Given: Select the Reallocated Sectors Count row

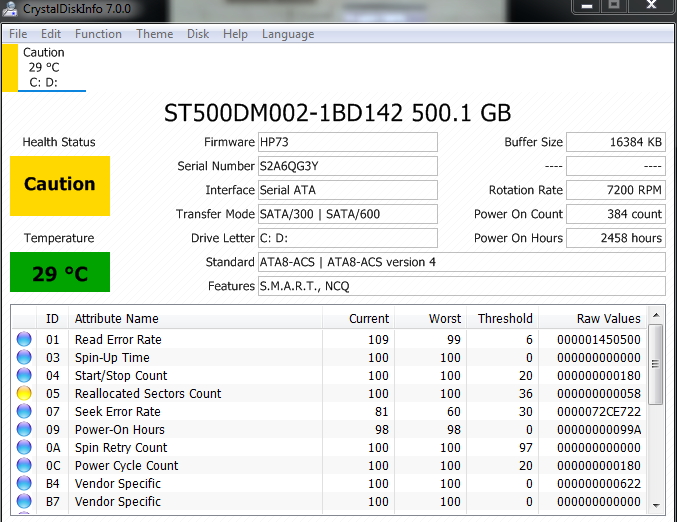Looking at the screenshot, I should point(329,393).
